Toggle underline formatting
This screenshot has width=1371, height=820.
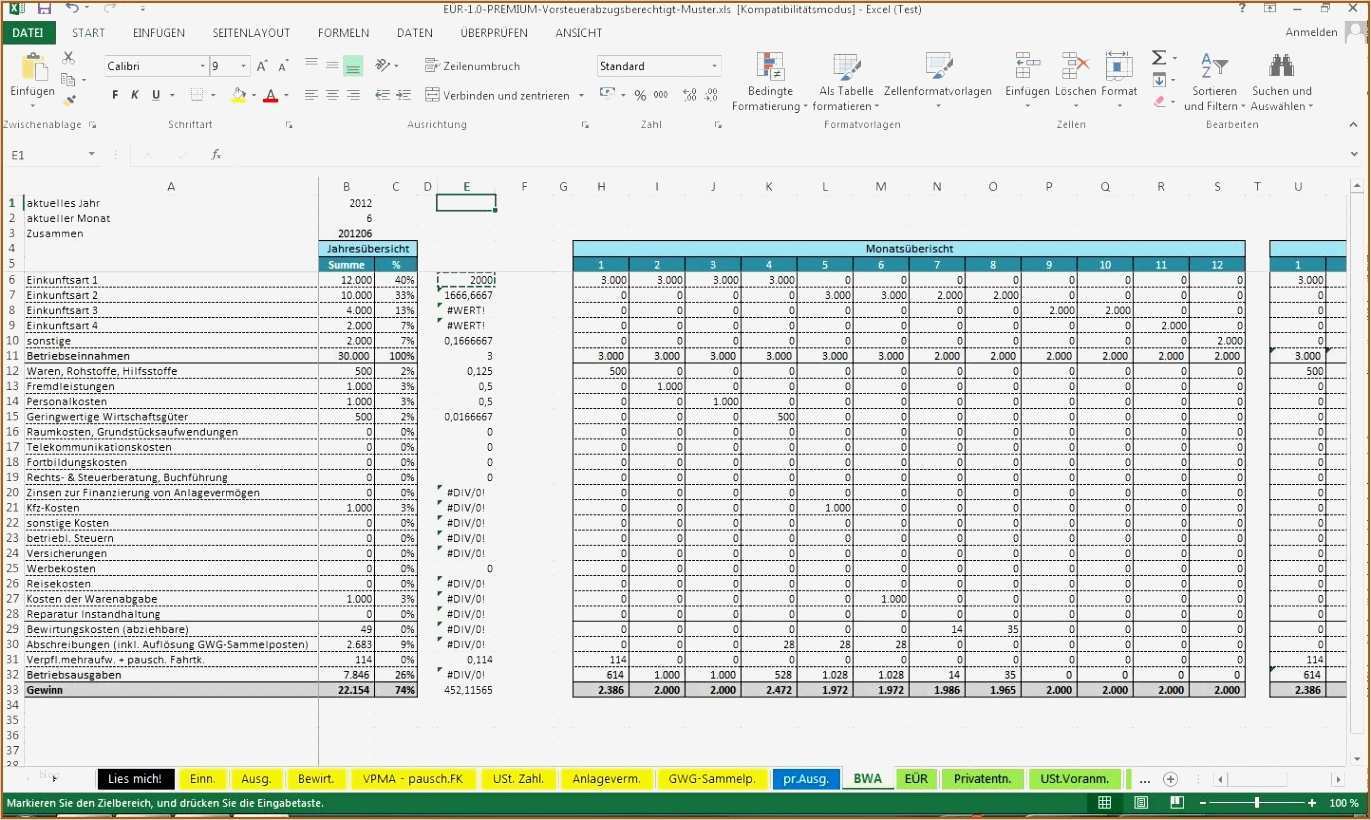[x=156, y=94]
